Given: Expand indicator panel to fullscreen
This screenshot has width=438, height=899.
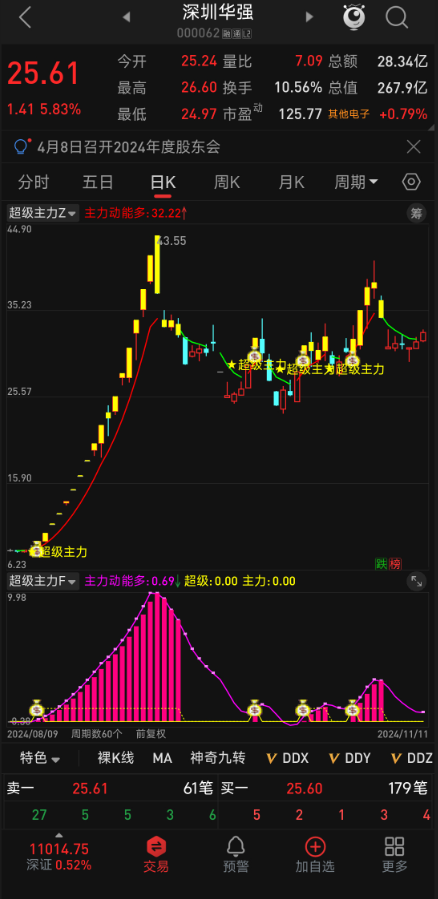Looking at the screenshot, I should tap(416, 581).
